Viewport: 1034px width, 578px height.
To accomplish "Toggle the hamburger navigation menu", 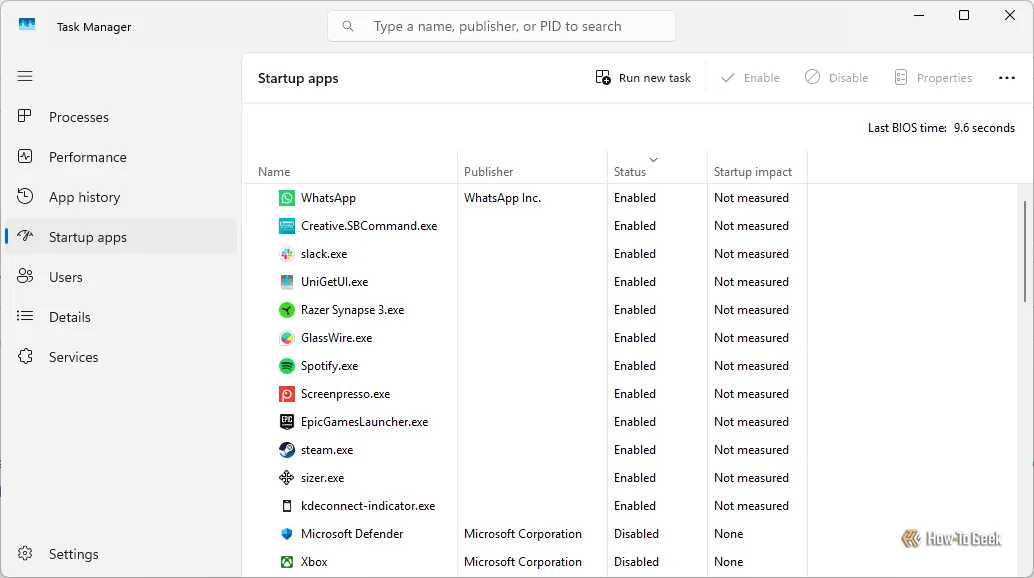I will pos(25,76).
